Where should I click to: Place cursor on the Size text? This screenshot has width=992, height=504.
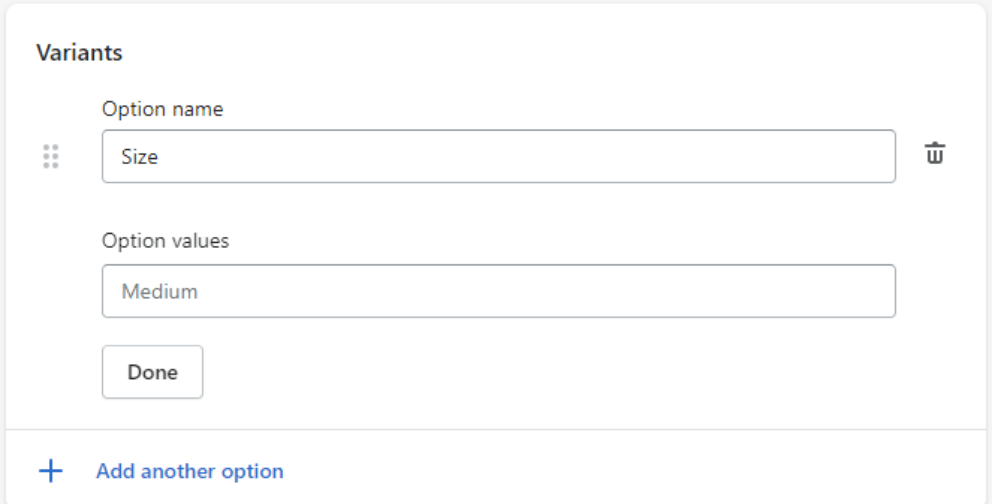[x=140, y=156]
